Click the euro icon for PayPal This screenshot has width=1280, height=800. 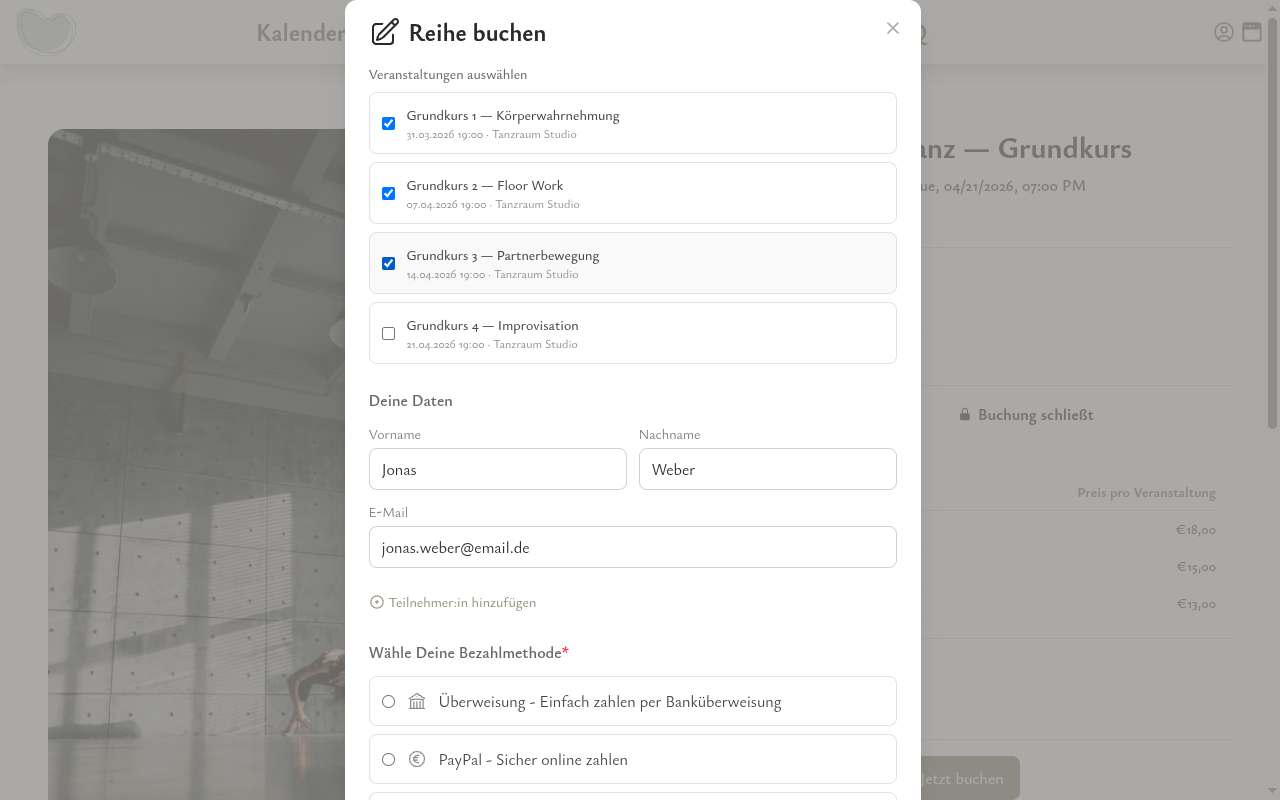pyautogui.click(x=417, y=760)
